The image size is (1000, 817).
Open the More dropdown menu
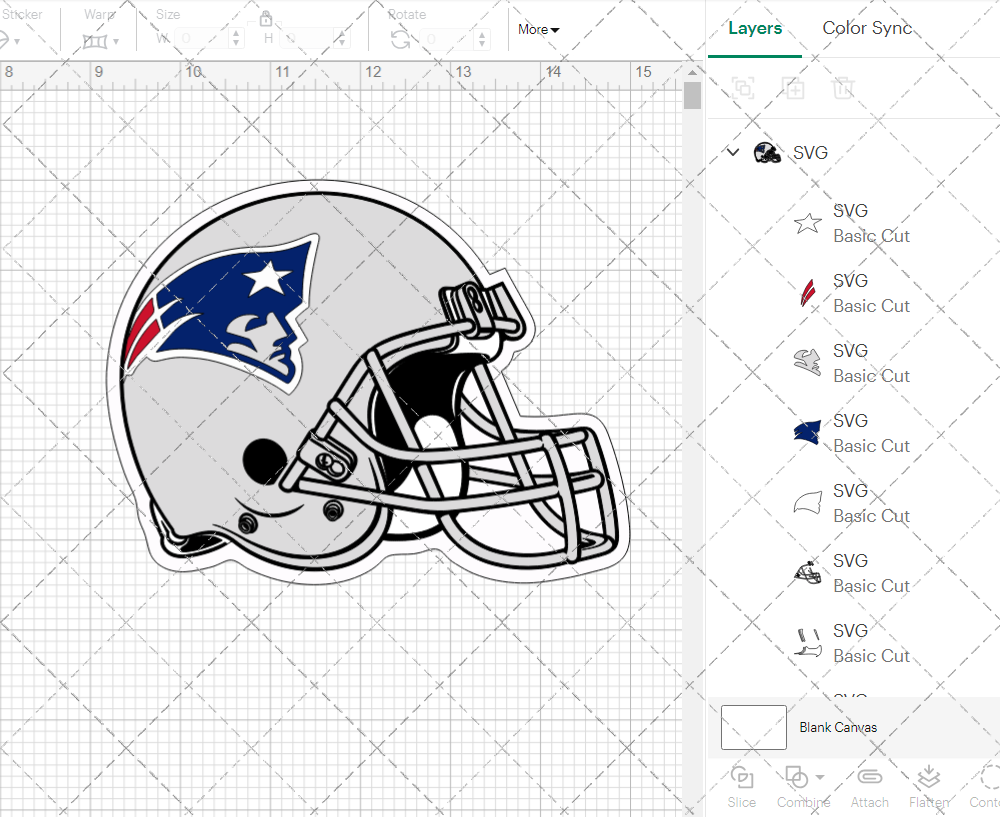pyautogui.click(x=538, y=29)
